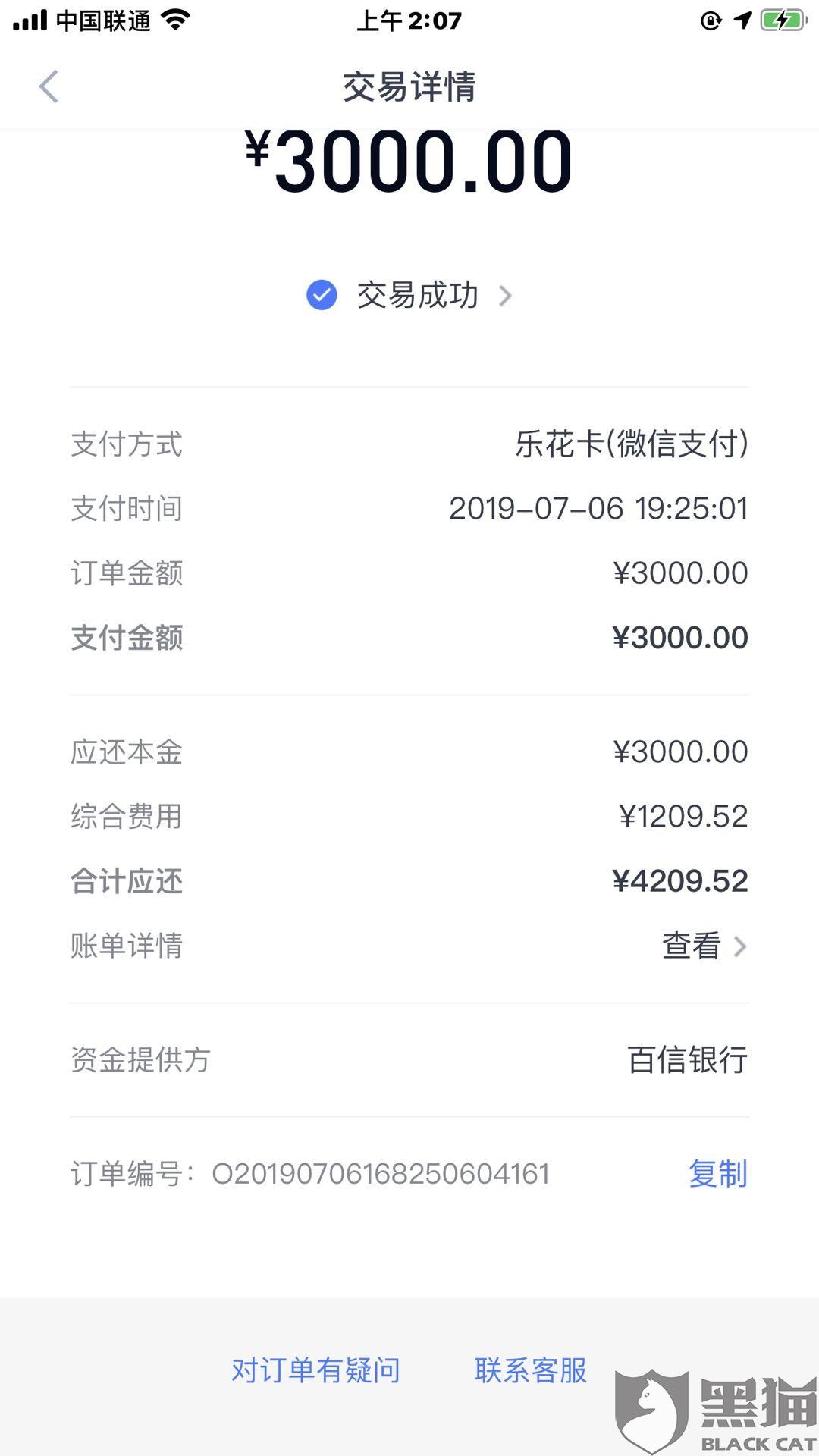819x1456 pixels.
Task: Tap the 合计应还 total ¥4209.52
Action: (679, 881)
